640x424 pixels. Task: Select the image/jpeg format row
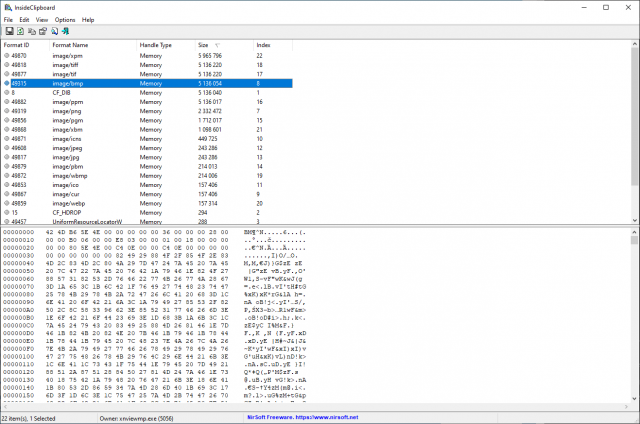(147, 148)
